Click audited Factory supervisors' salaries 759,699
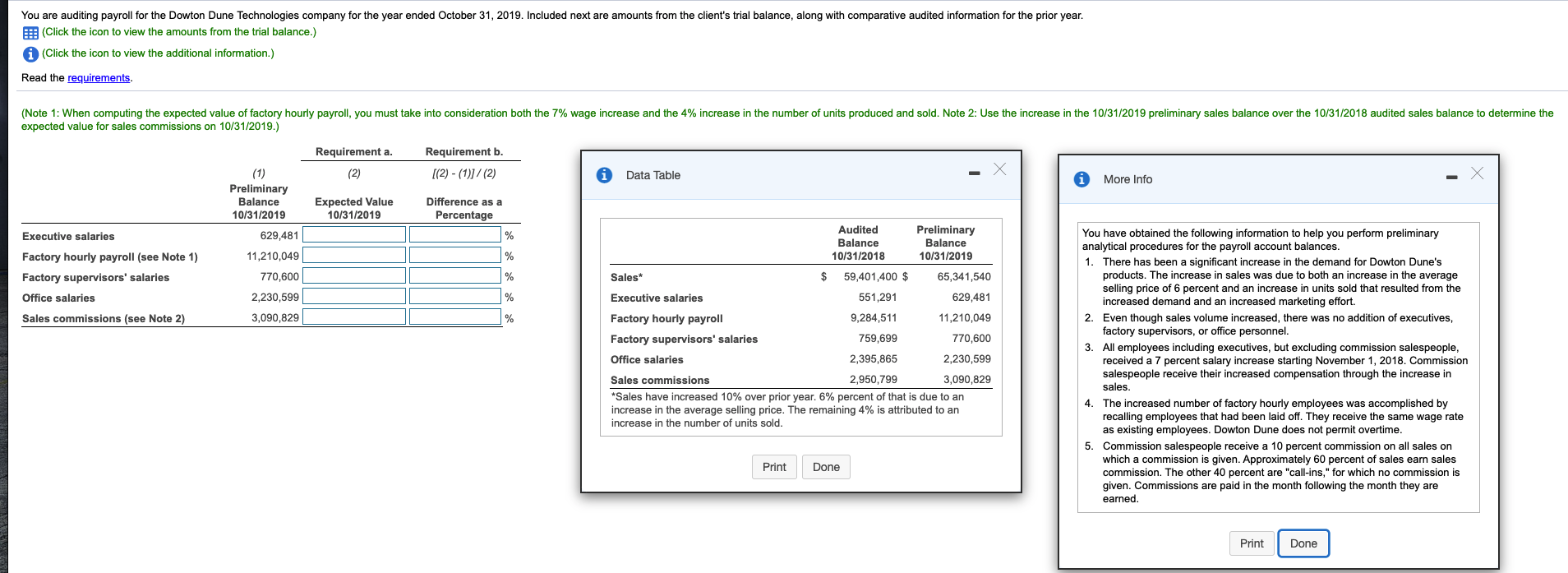 tap(878, 339)
